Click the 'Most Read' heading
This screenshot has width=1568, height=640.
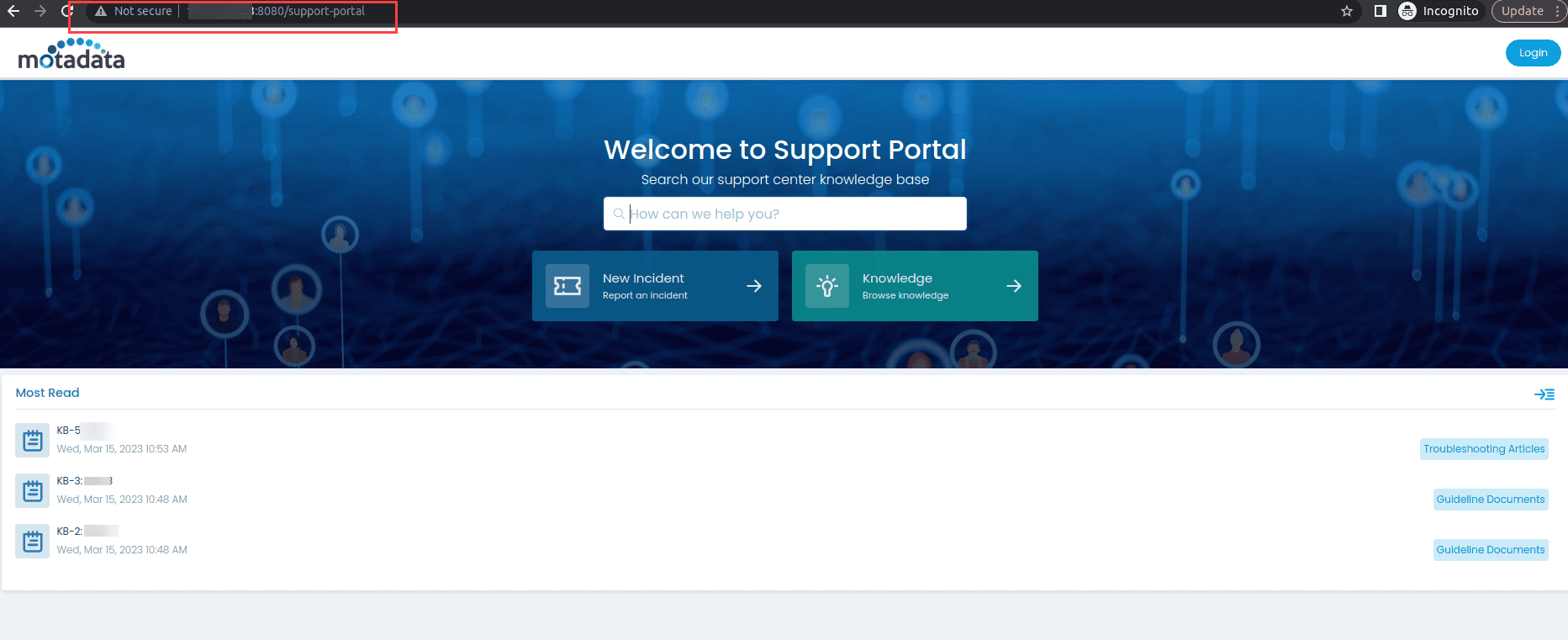[x=47, y=393]
